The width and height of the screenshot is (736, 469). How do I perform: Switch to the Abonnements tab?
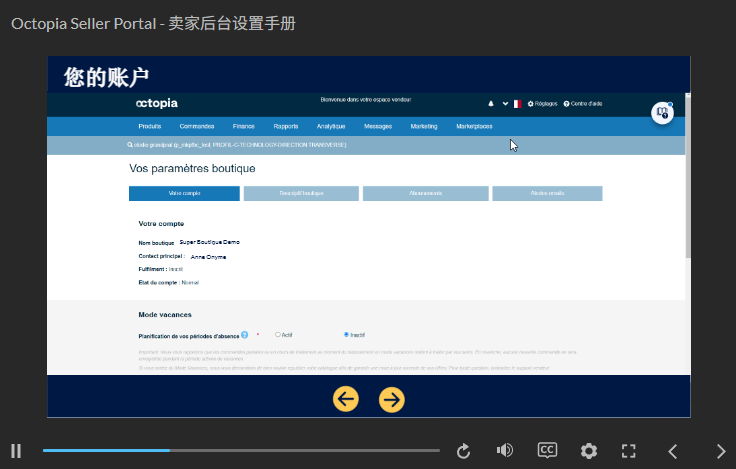pyautogui.click(x=426, y=193)
